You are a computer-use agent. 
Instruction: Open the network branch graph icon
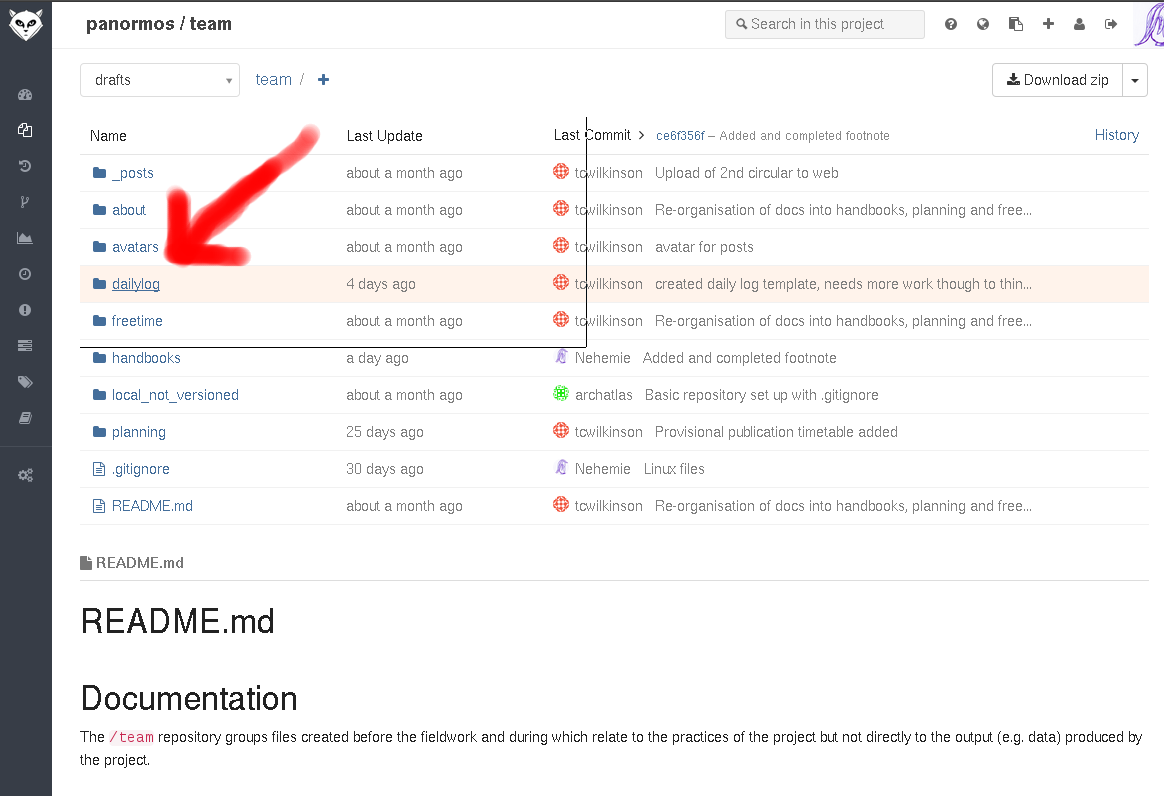[x=25, y=202]
